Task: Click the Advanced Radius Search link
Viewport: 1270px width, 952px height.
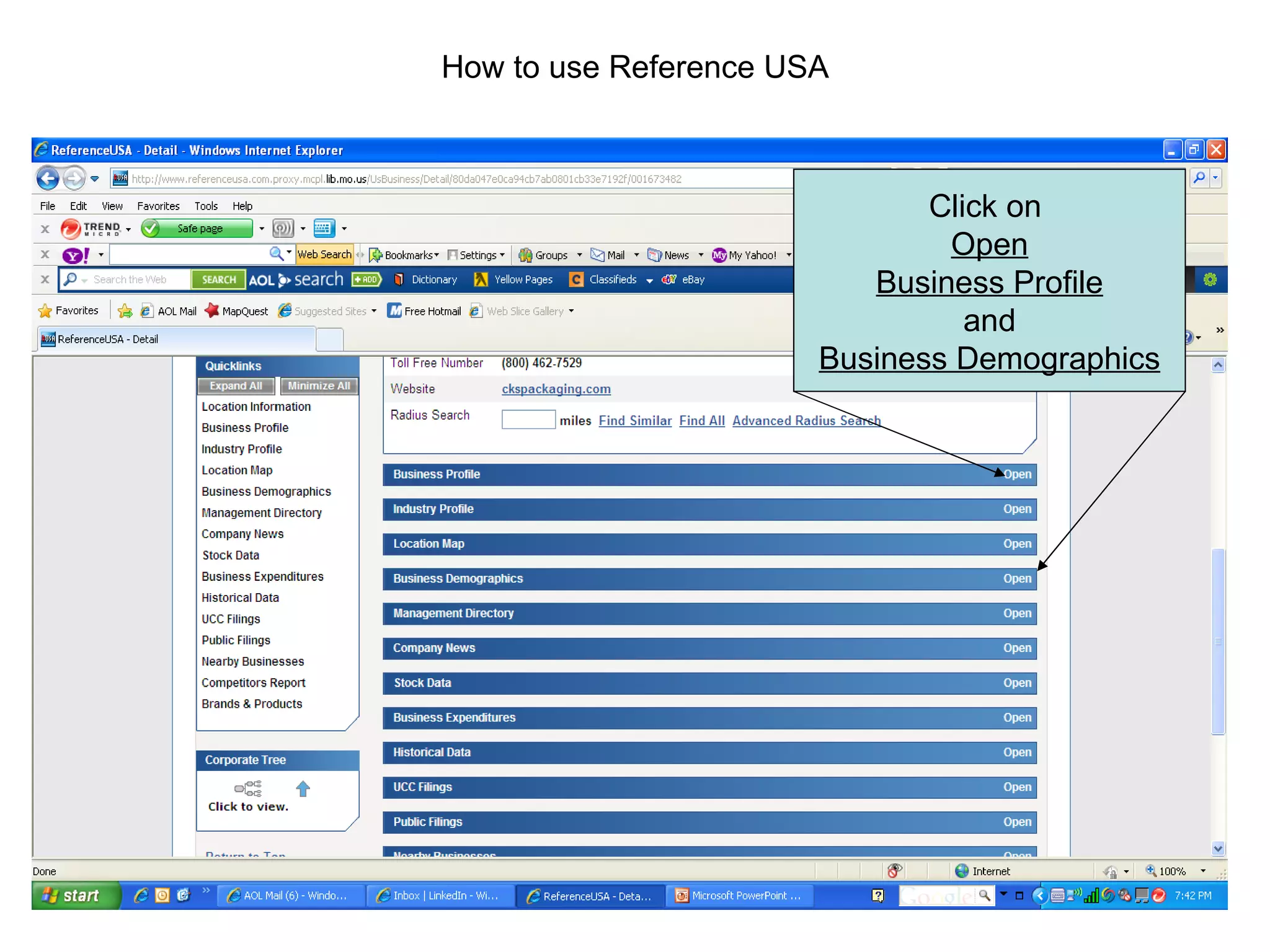Action: tap(806, 420)
